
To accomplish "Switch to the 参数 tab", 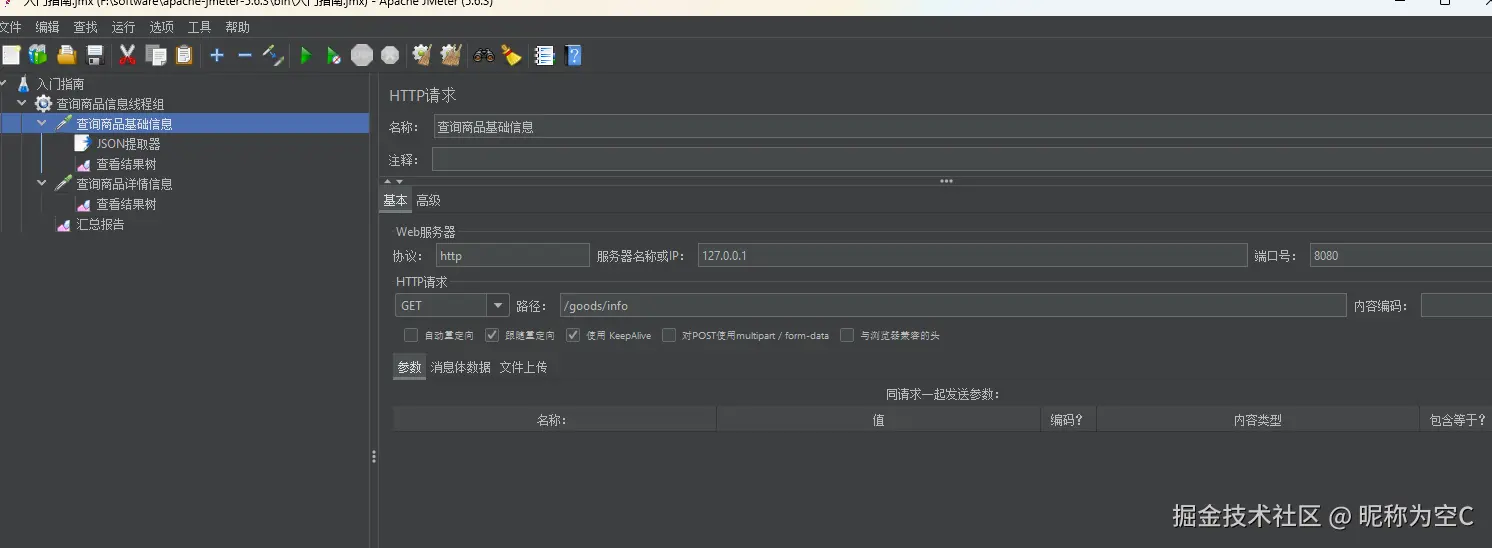I will [x=409, y=367].
